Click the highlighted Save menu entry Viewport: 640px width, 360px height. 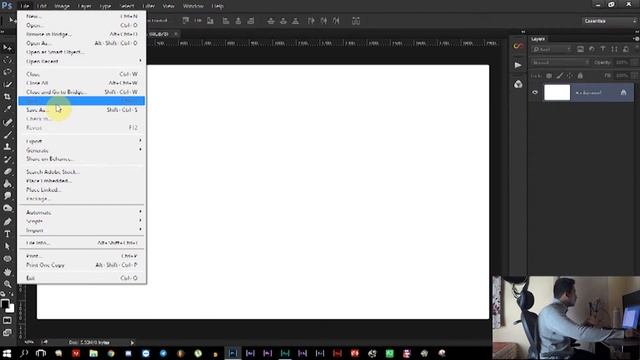[82, 101]
